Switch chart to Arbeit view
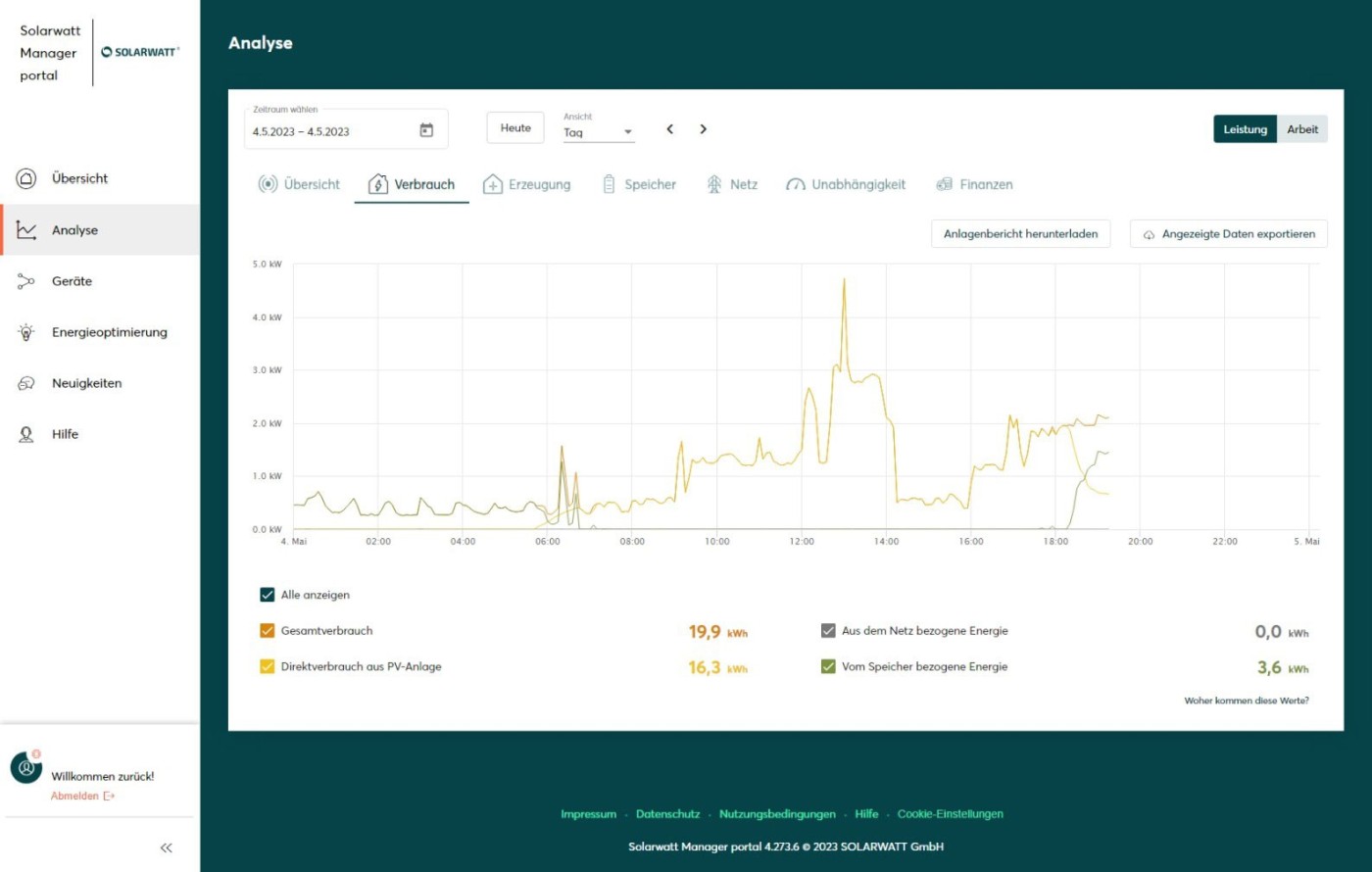 pos(1301,129)
